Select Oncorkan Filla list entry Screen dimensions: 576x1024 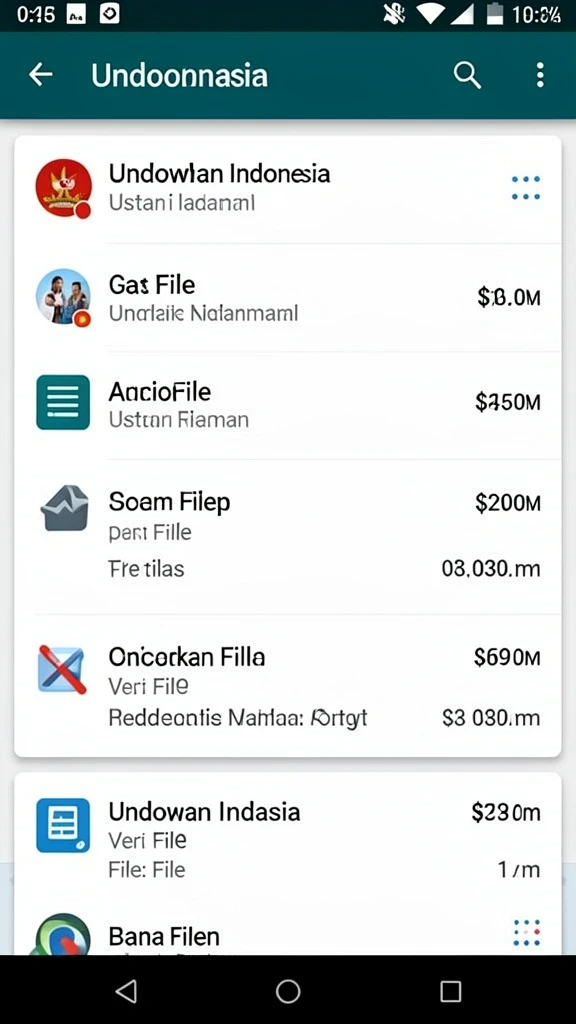click(287, 684)
